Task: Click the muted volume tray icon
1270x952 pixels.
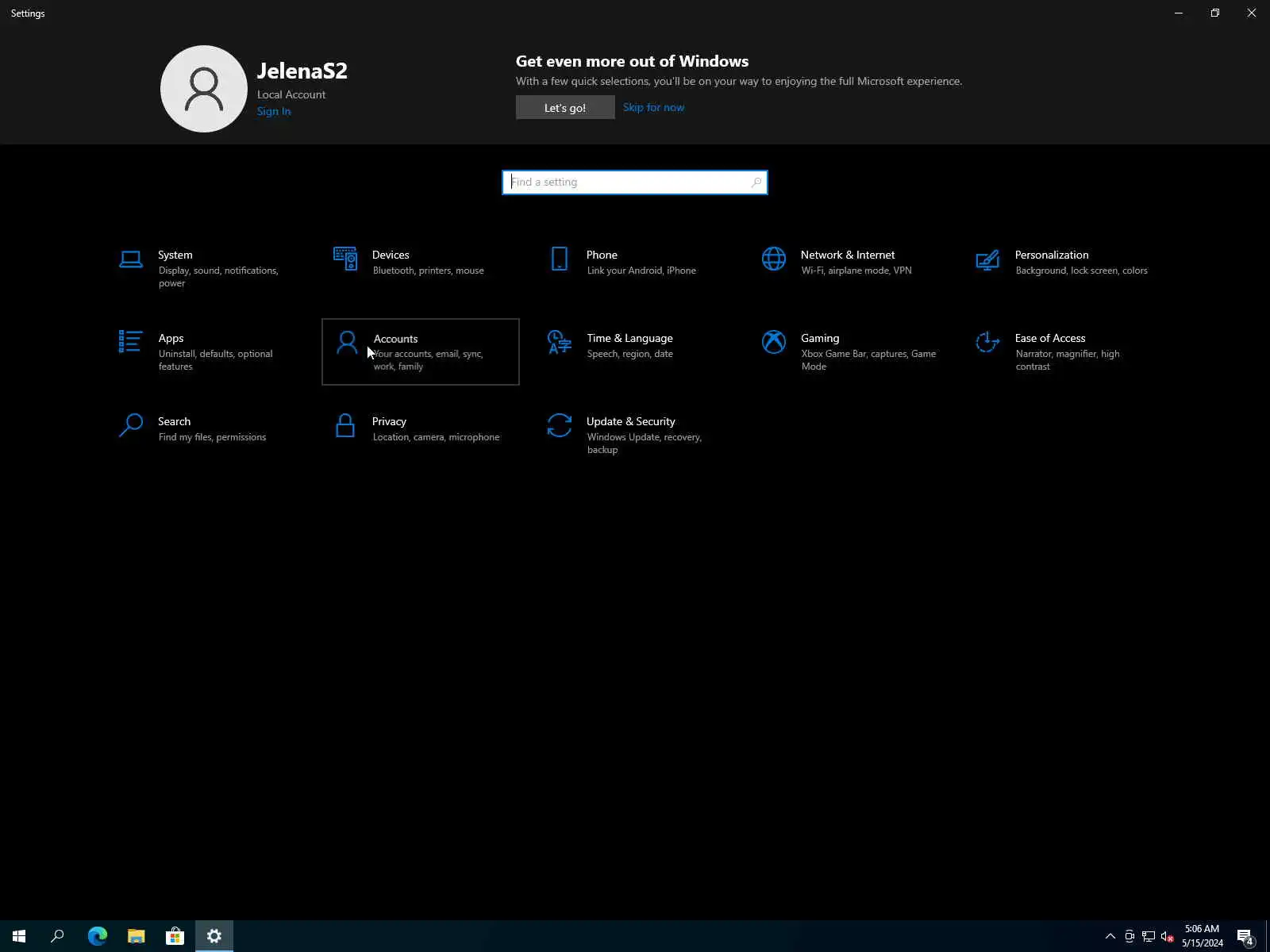Action: click(1168, 936)
